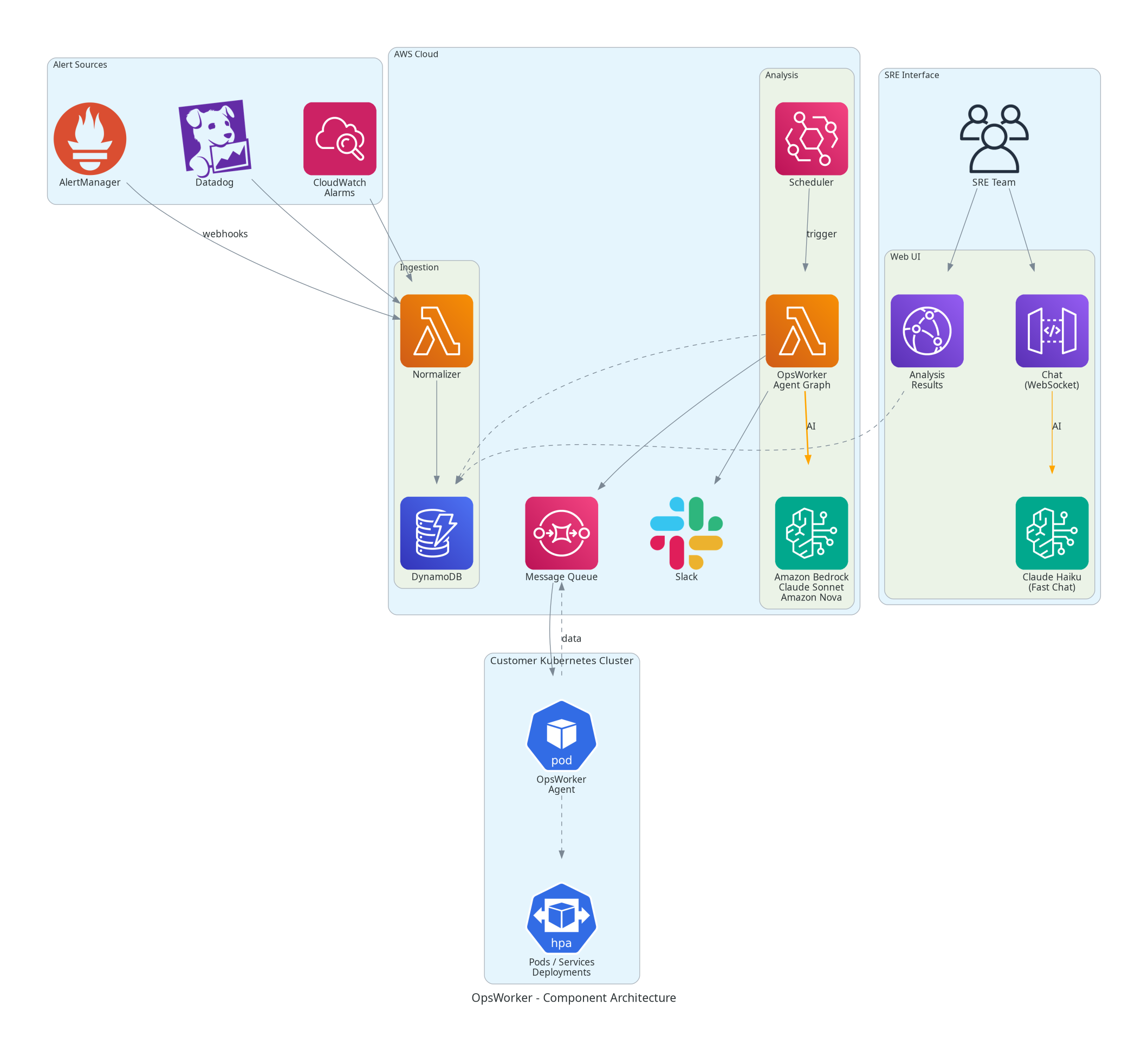Image resolution: width=1148 pixels, height=1050 pixels.
Task: Select the Datadog dog logo icon
Action: point(215,138)
